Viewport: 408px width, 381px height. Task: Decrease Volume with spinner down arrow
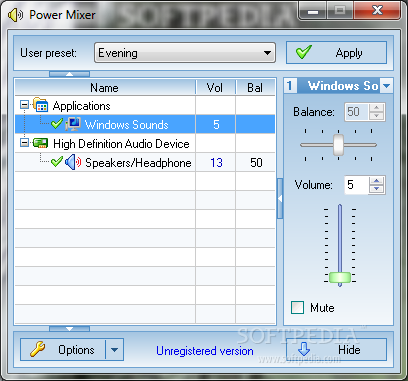pyautogui.click(x=377, y=189)
